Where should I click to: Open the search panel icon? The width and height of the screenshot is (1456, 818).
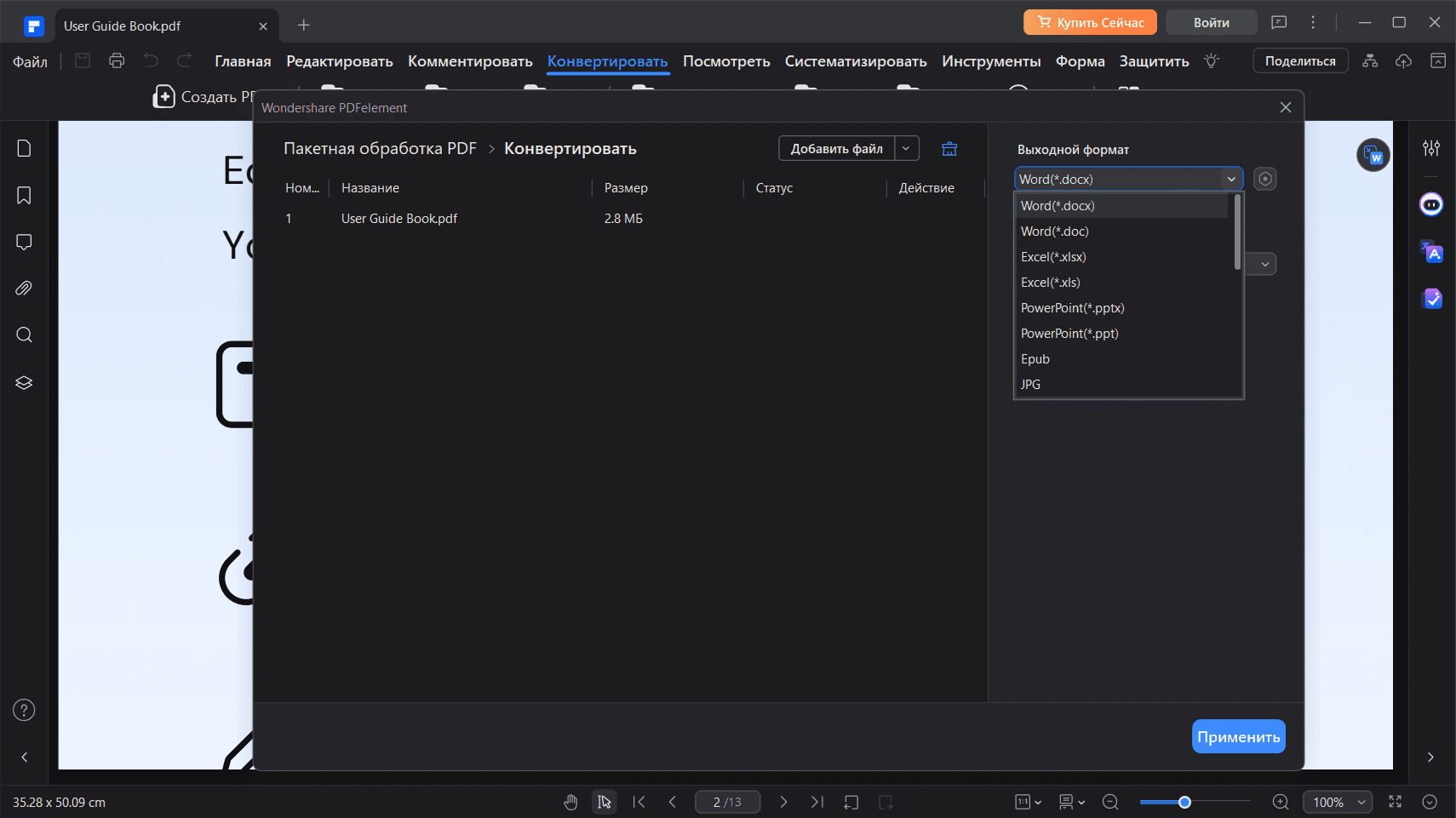[24, 335]
